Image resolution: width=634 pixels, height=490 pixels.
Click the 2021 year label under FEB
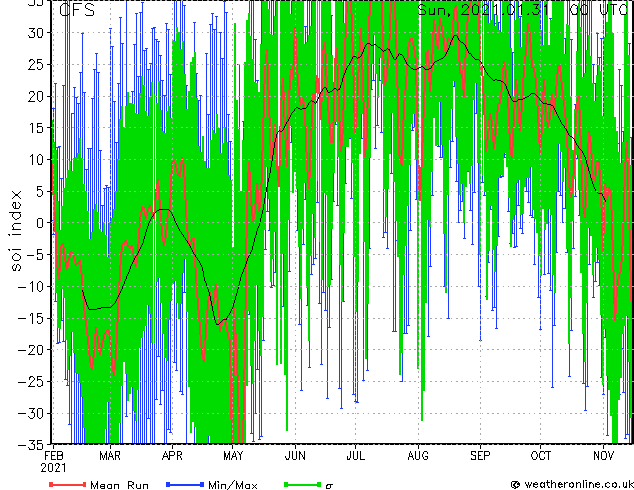53,468
